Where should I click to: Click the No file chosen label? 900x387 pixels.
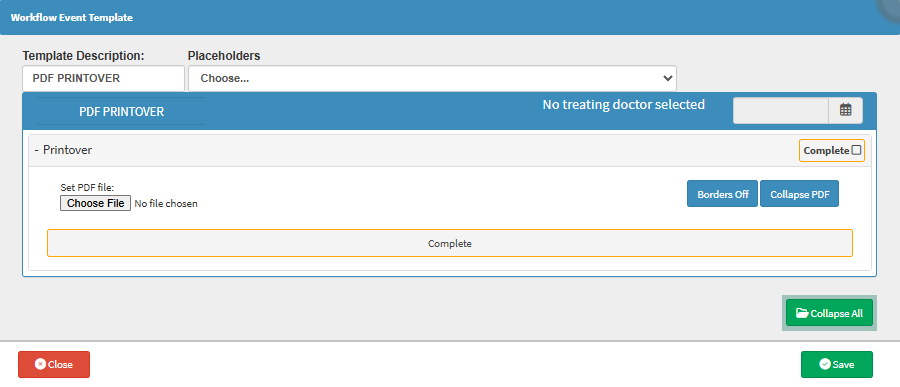pos(166,203)
